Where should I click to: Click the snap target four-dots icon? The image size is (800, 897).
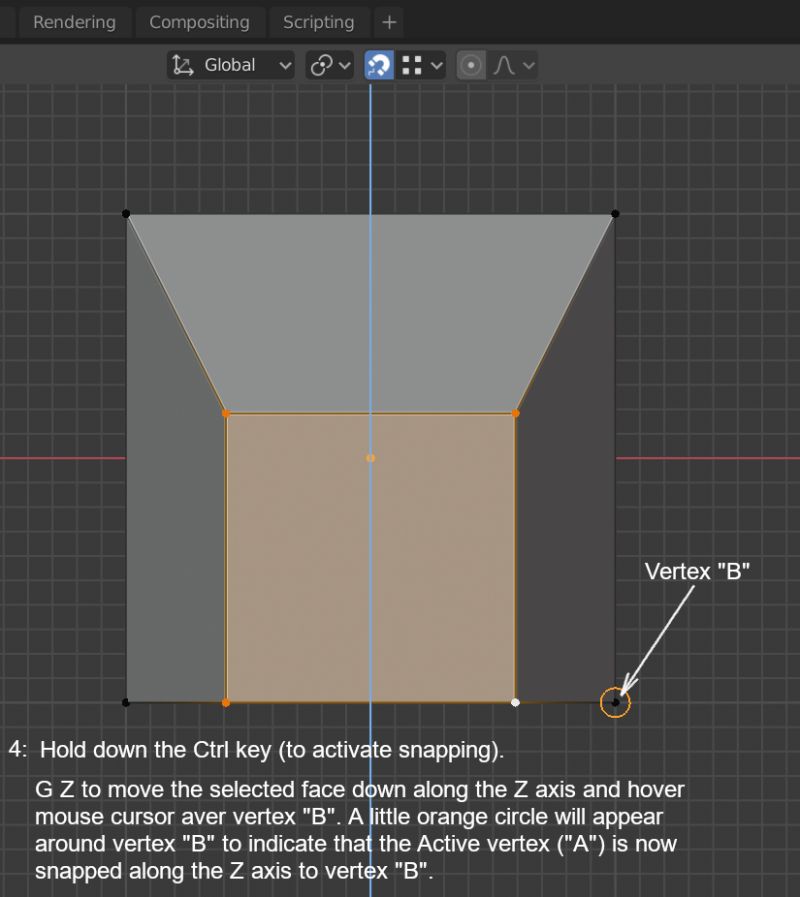[x=414, y=65]
